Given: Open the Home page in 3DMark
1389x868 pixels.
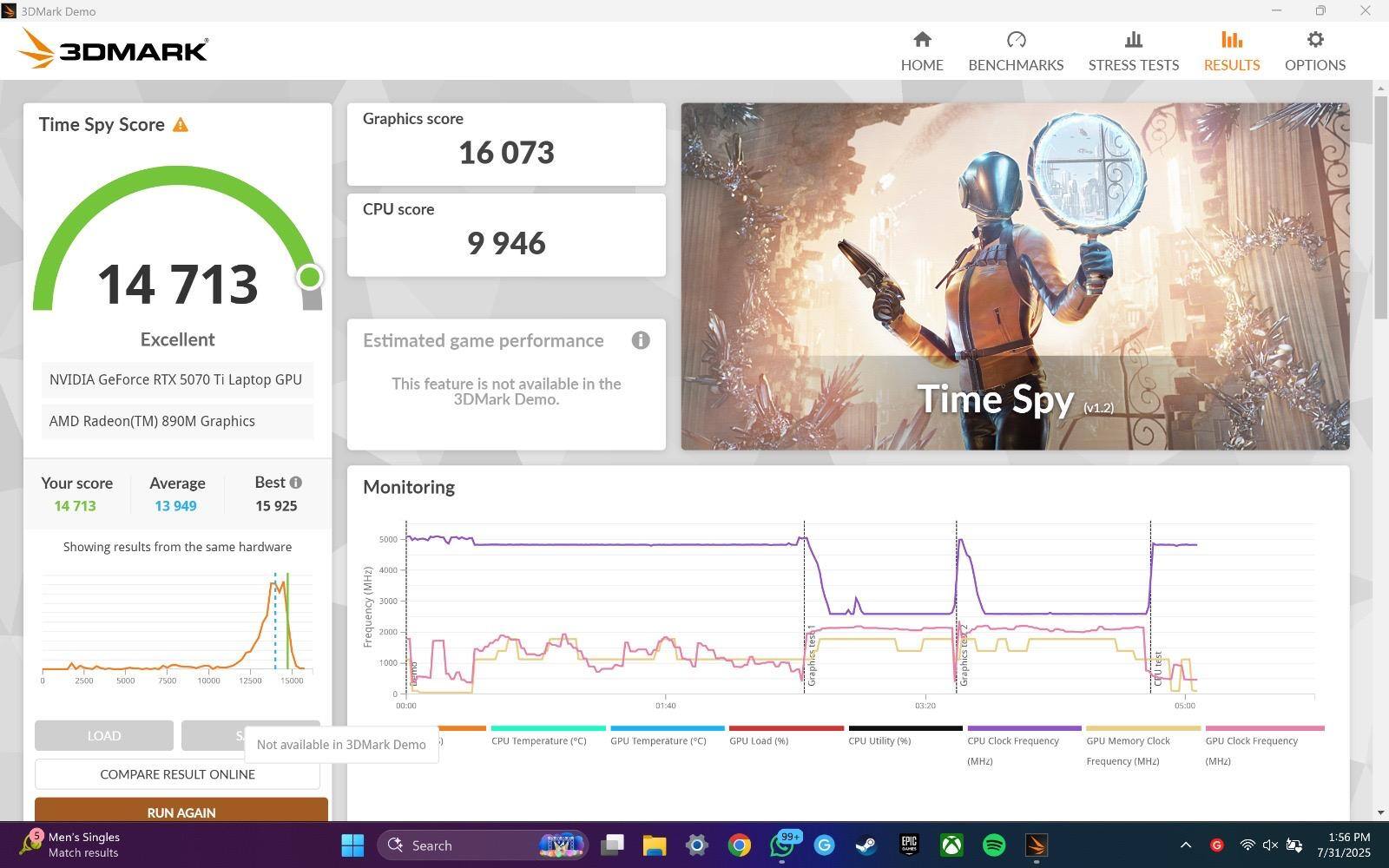Looking at the screenshot, I should coord(921,51).
